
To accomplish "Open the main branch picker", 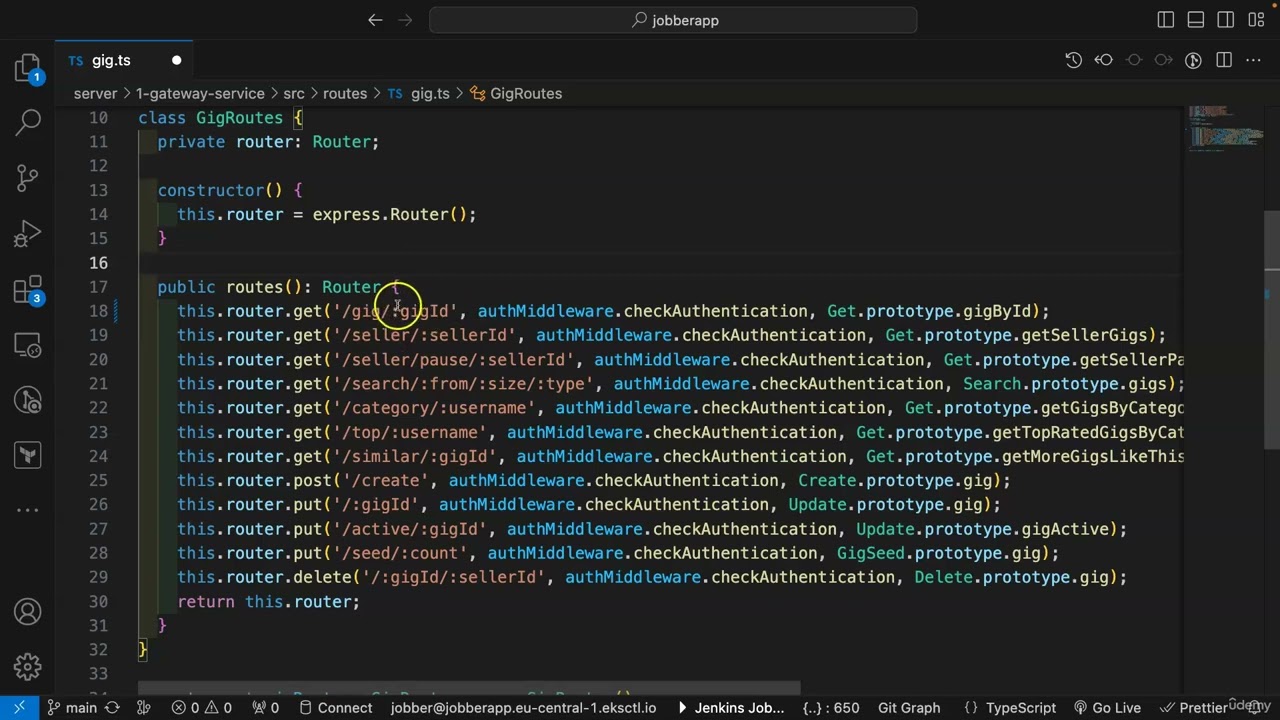I will [72, 707].
